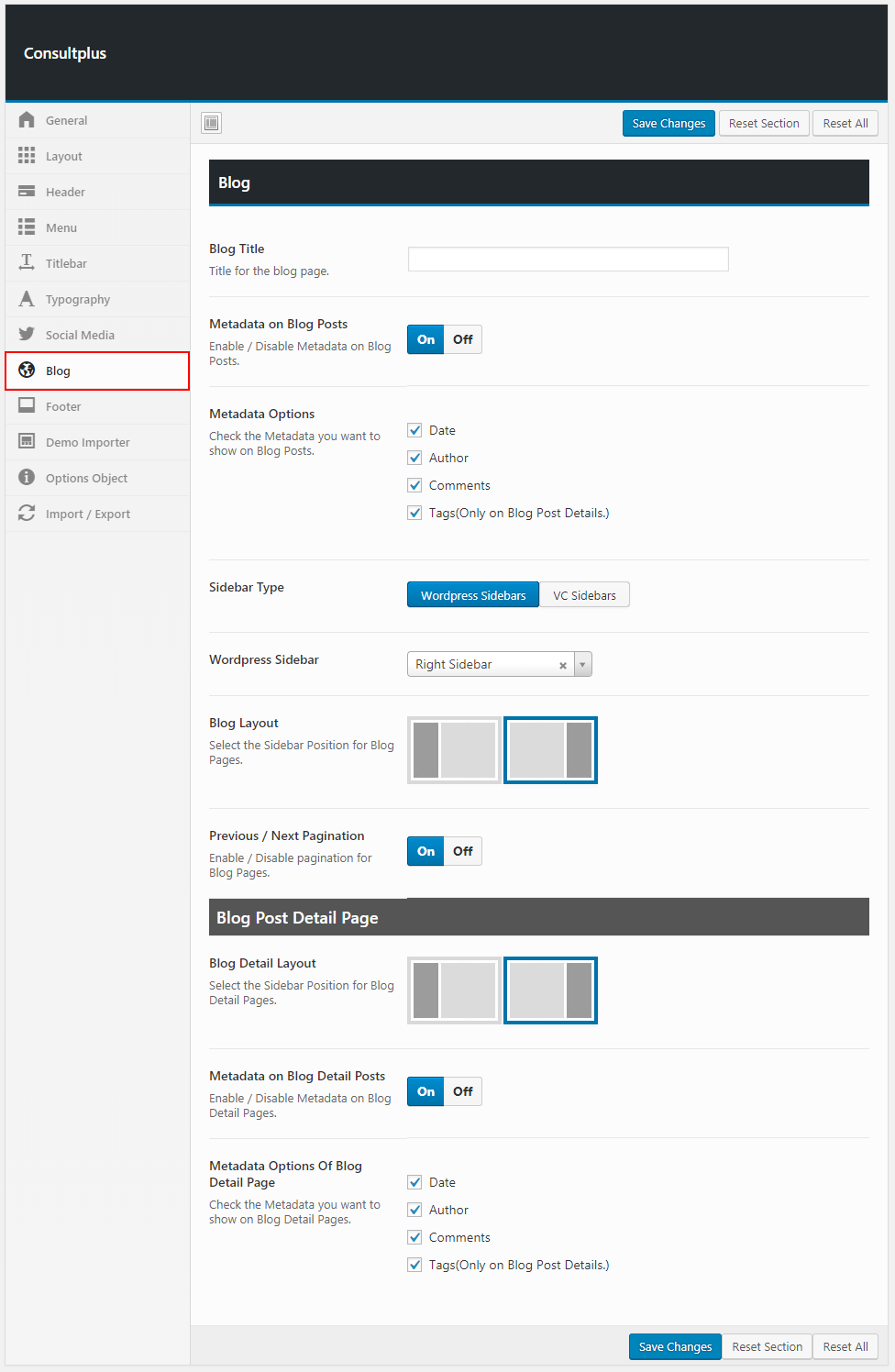Image resolution: width=895 pixels, height=1372 pixels.
Task: Click the top Save Changes button
Action: coord(668,124)
